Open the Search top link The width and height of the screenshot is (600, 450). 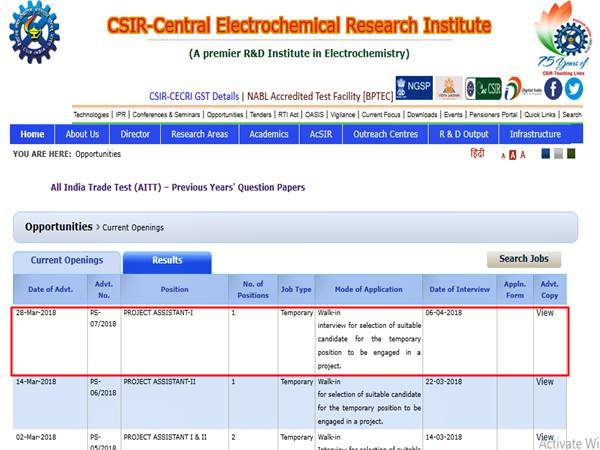click(x=572, y=115)
